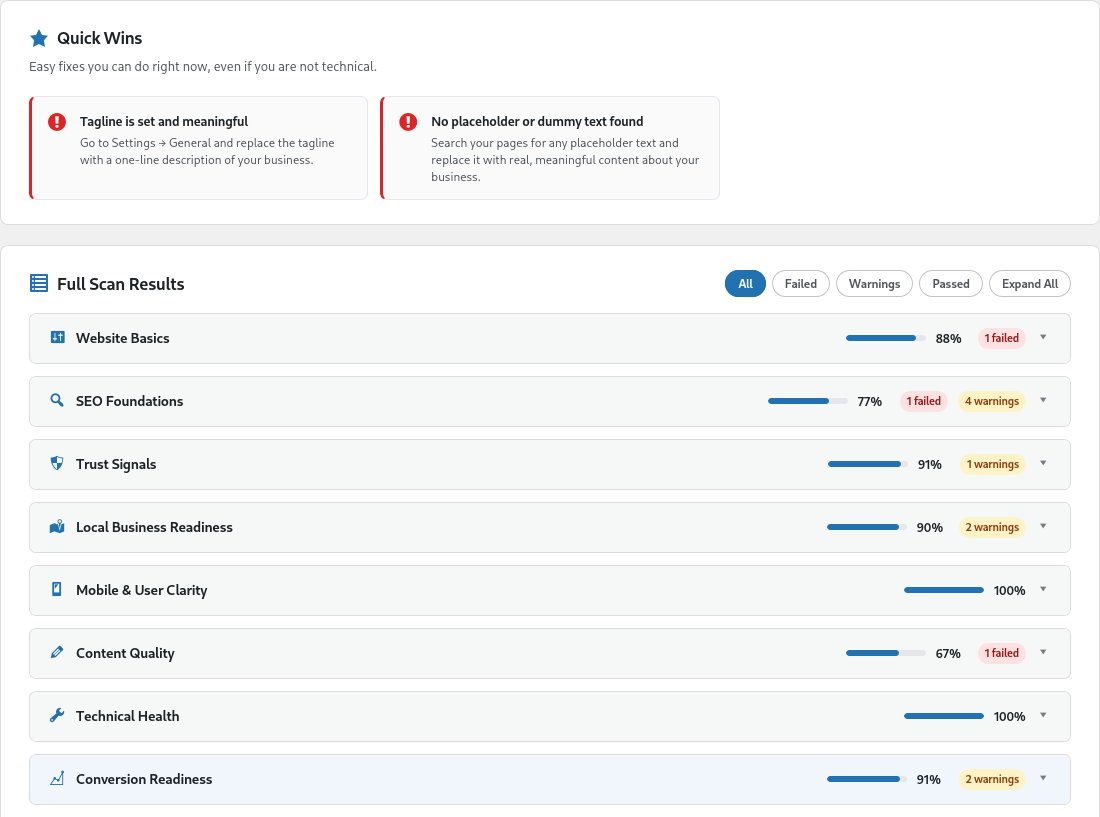Expand Local Business Readiness with its arrow
The image size is (1100, 817).
coord(1043,527)
